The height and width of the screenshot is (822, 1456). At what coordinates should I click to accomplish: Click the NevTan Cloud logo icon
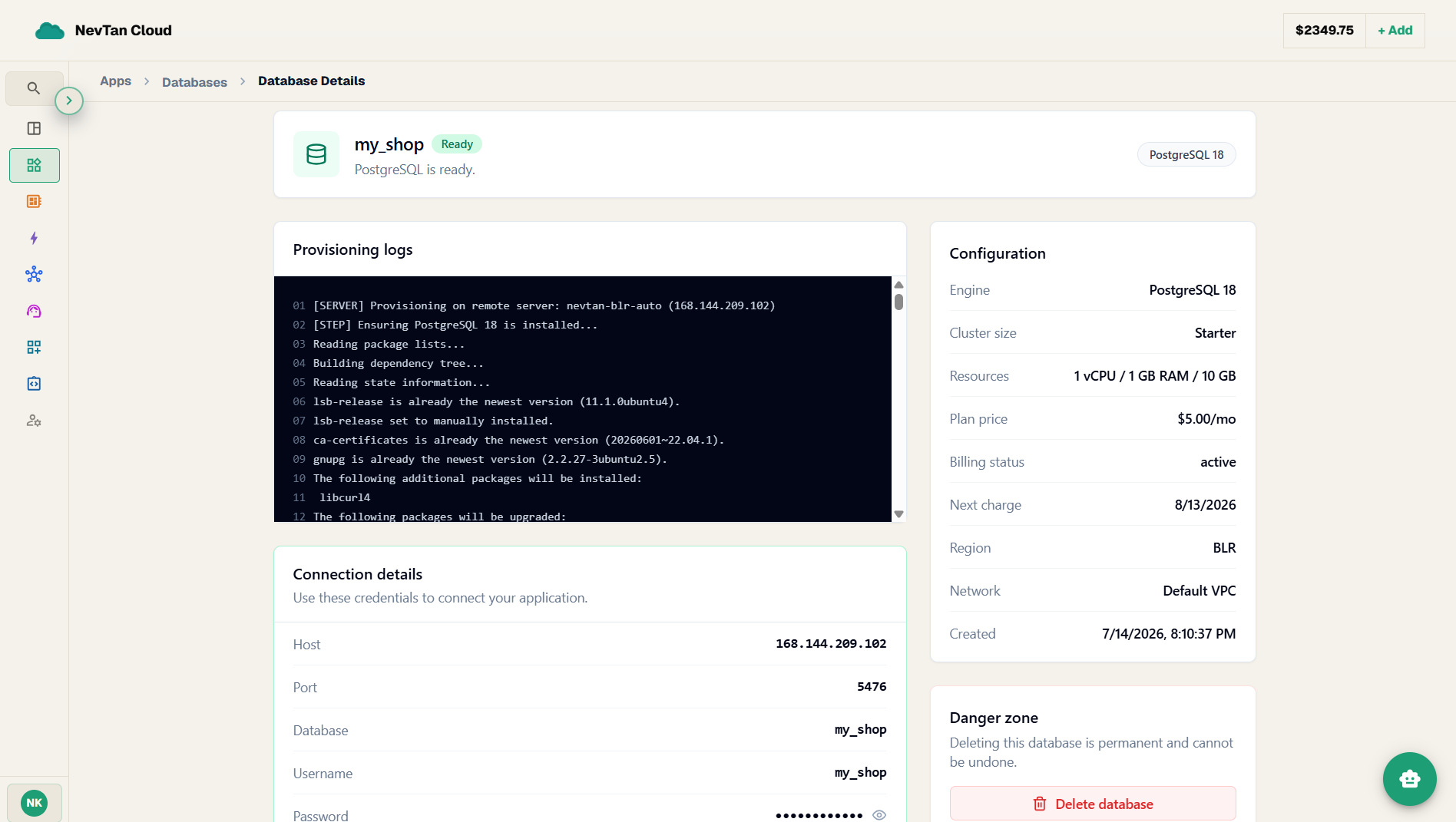click(x=50, y=31)
